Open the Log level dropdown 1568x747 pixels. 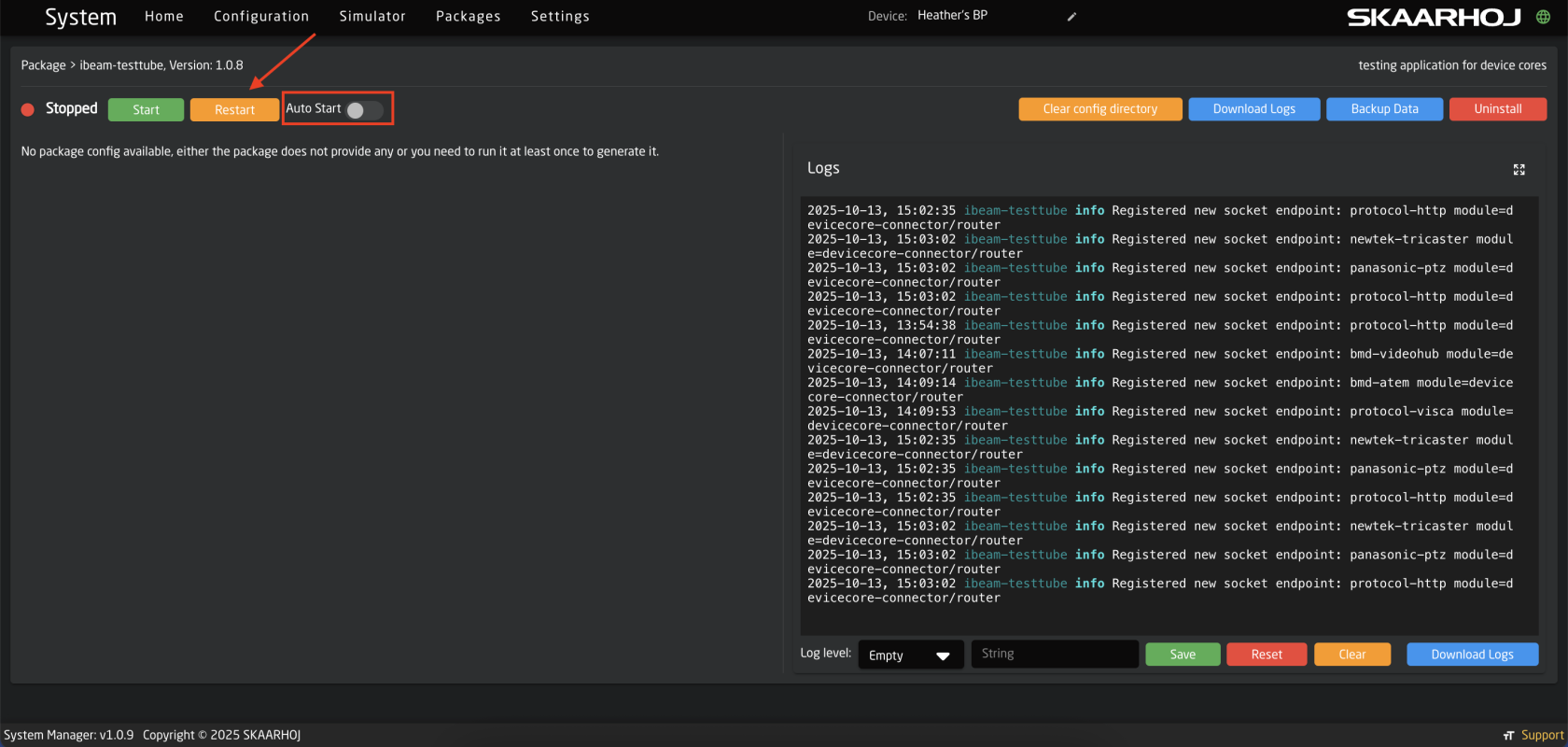(x=910, y=655)
